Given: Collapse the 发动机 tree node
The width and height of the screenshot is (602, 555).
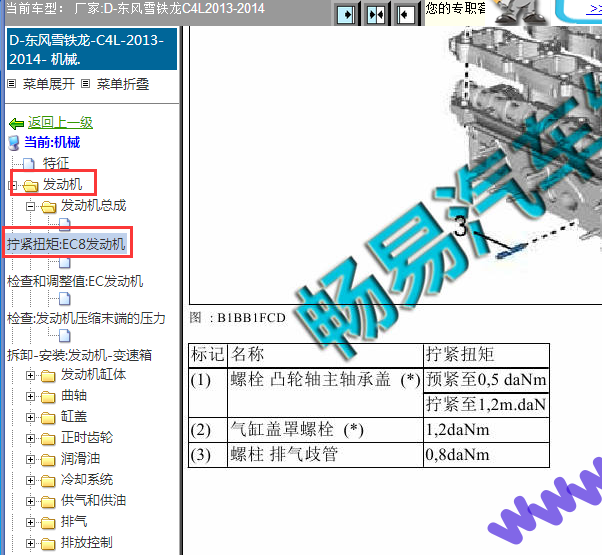Looking at the screenshot, I should point(11,186).
